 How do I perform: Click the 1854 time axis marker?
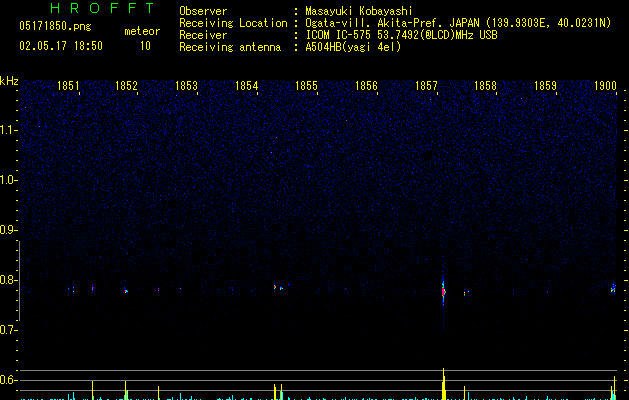pos(246,86)
